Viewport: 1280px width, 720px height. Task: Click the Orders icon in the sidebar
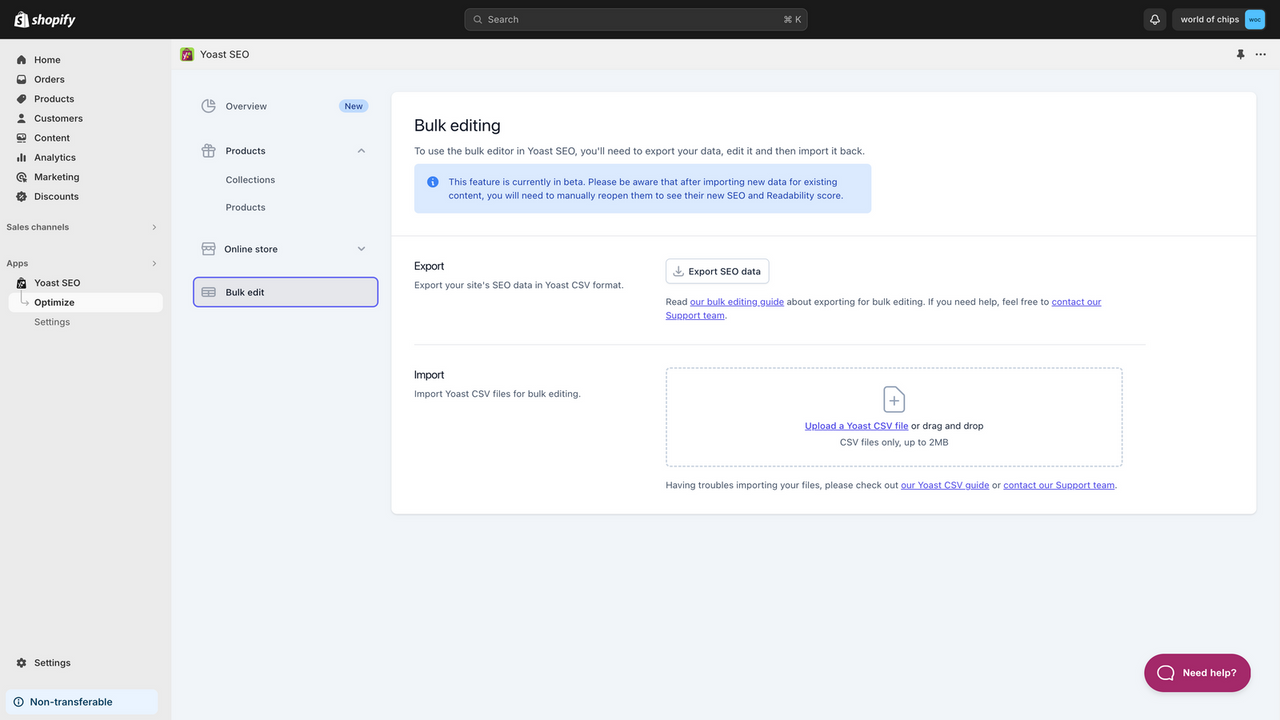pos(21,79)
